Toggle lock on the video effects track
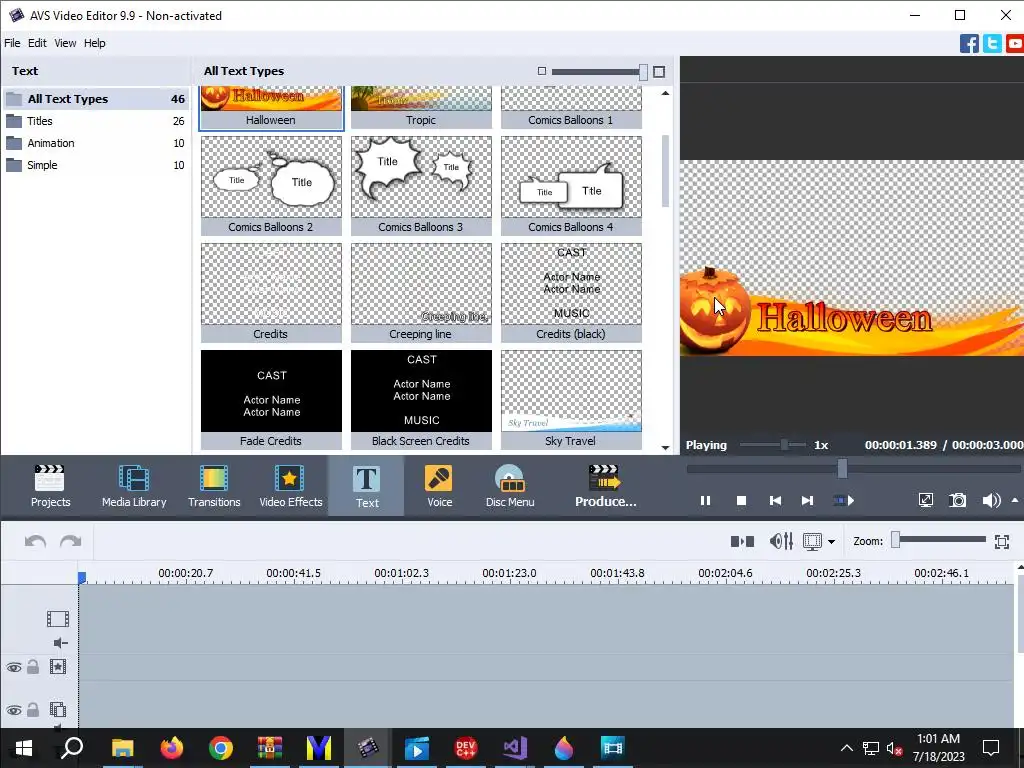Image resolution: width=1024 pixels, height=768 pixels. click(x=33, y=667)
